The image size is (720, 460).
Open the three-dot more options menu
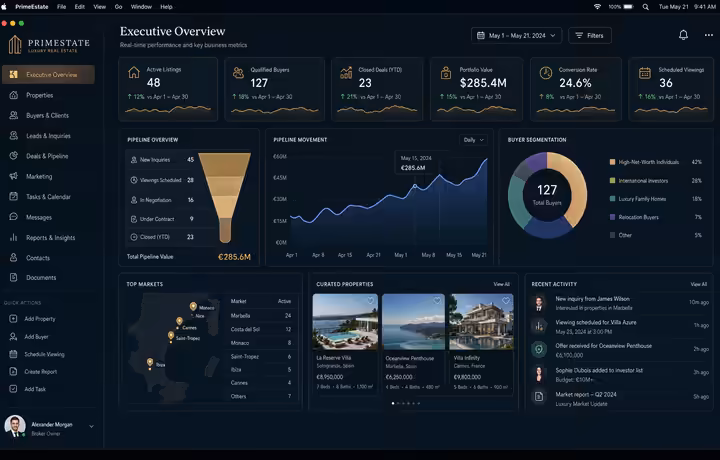(x=709, y=35)
